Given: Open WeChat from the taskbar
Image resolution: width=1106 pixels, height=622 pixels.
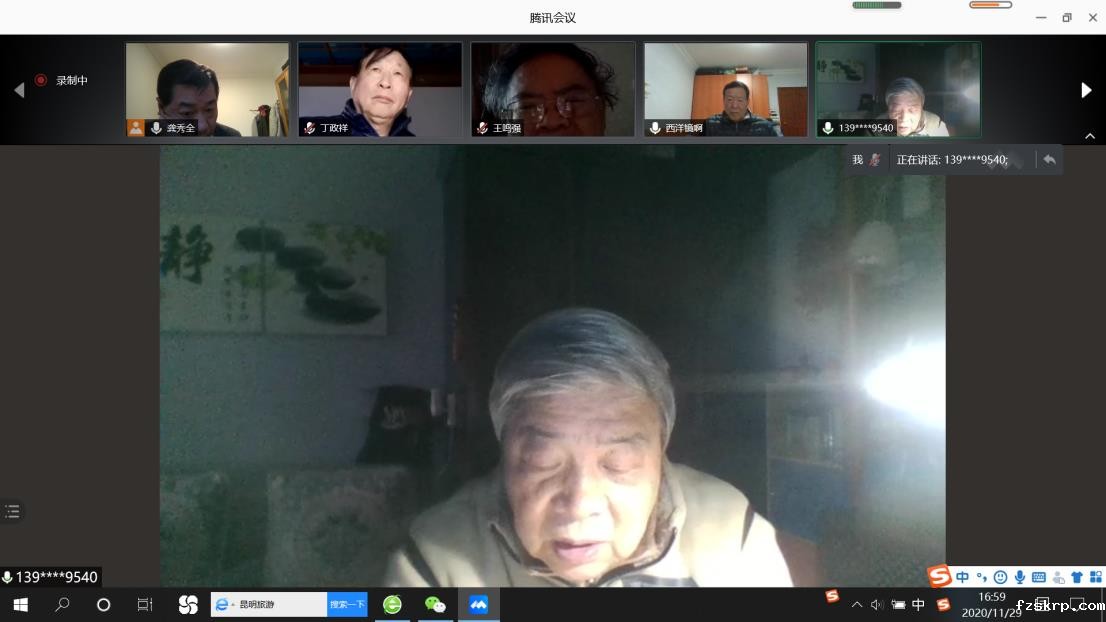Looking at the screenshot, I should click(x=435, y=604).
